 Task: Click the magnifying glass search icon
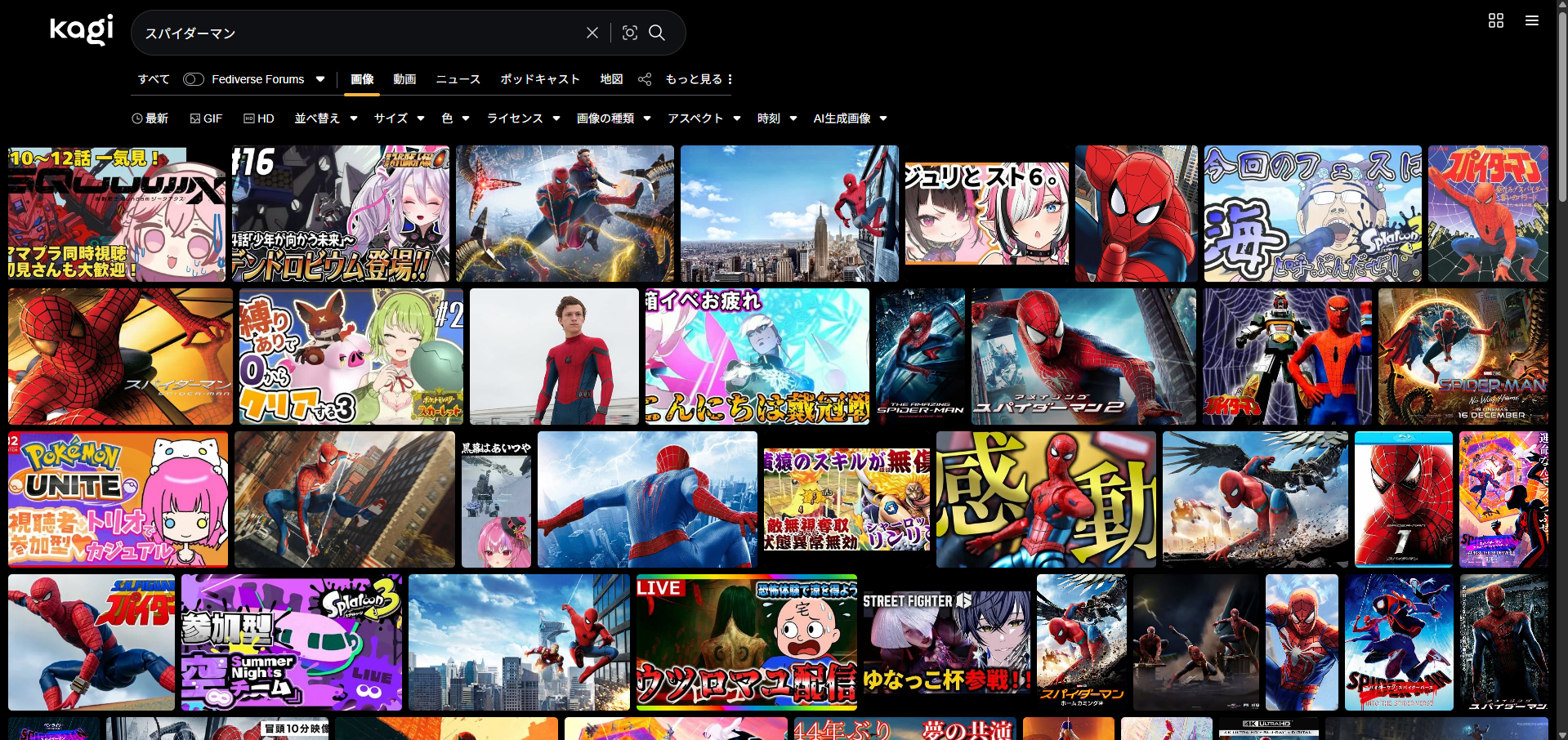click(657, 33)
